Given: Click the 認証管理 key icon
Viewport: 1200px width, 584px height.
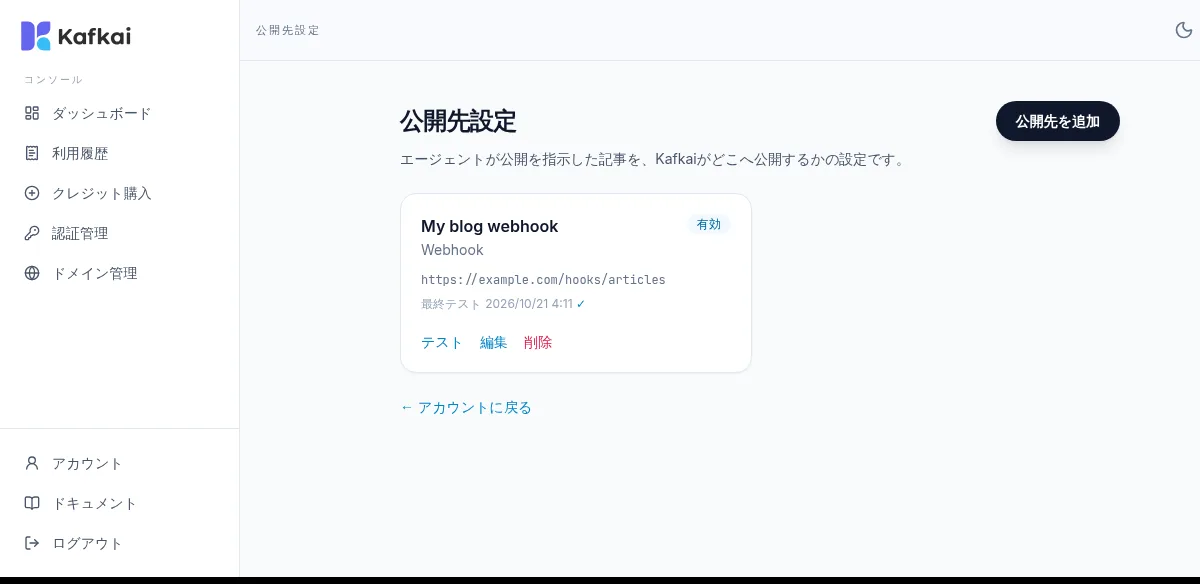Looking at the screenshot, I should (x=32, y=233).
